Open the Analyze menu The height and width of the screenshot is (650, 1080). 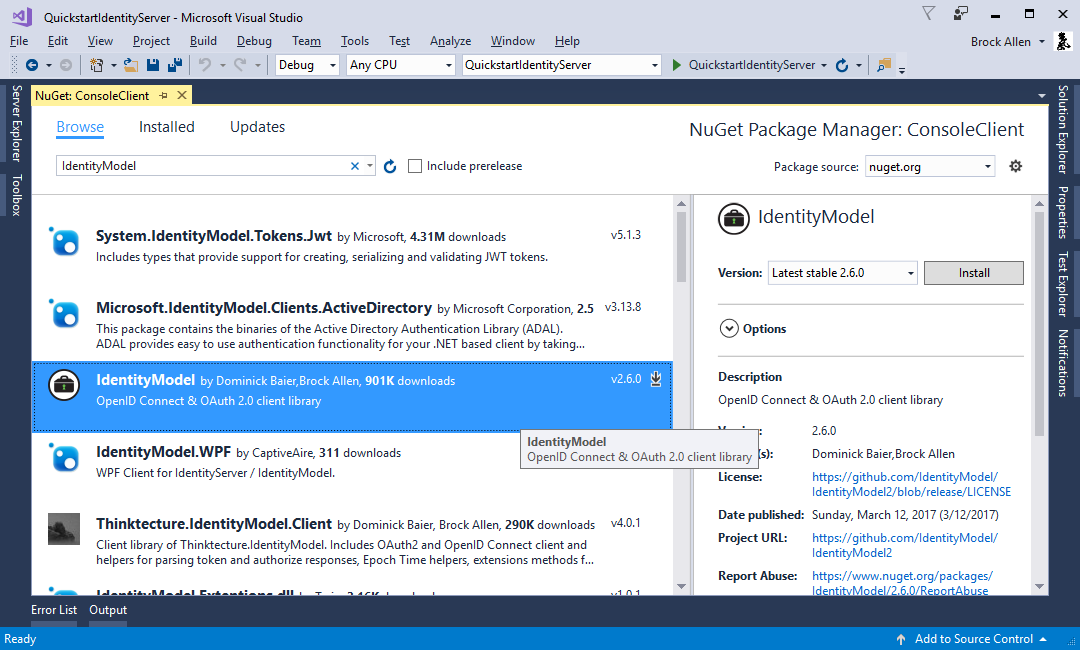pos(450,41)
